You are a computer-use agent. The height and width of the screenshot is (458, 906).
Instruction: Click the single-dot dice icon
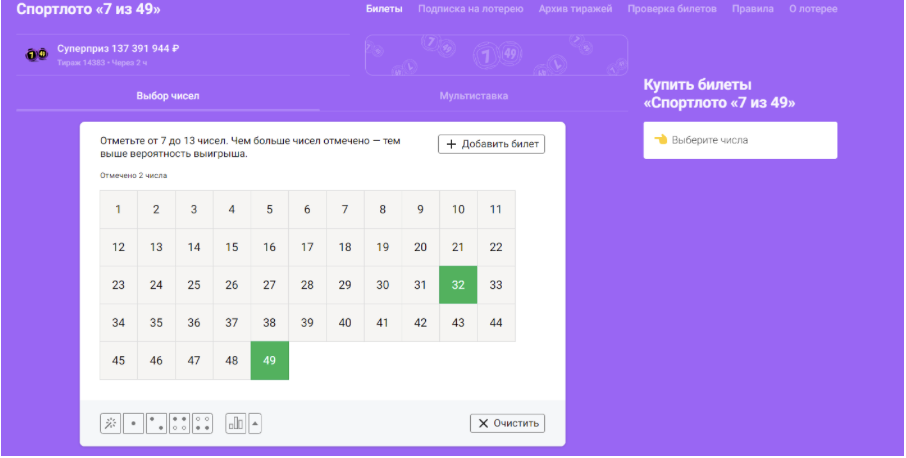coord(133,424)
